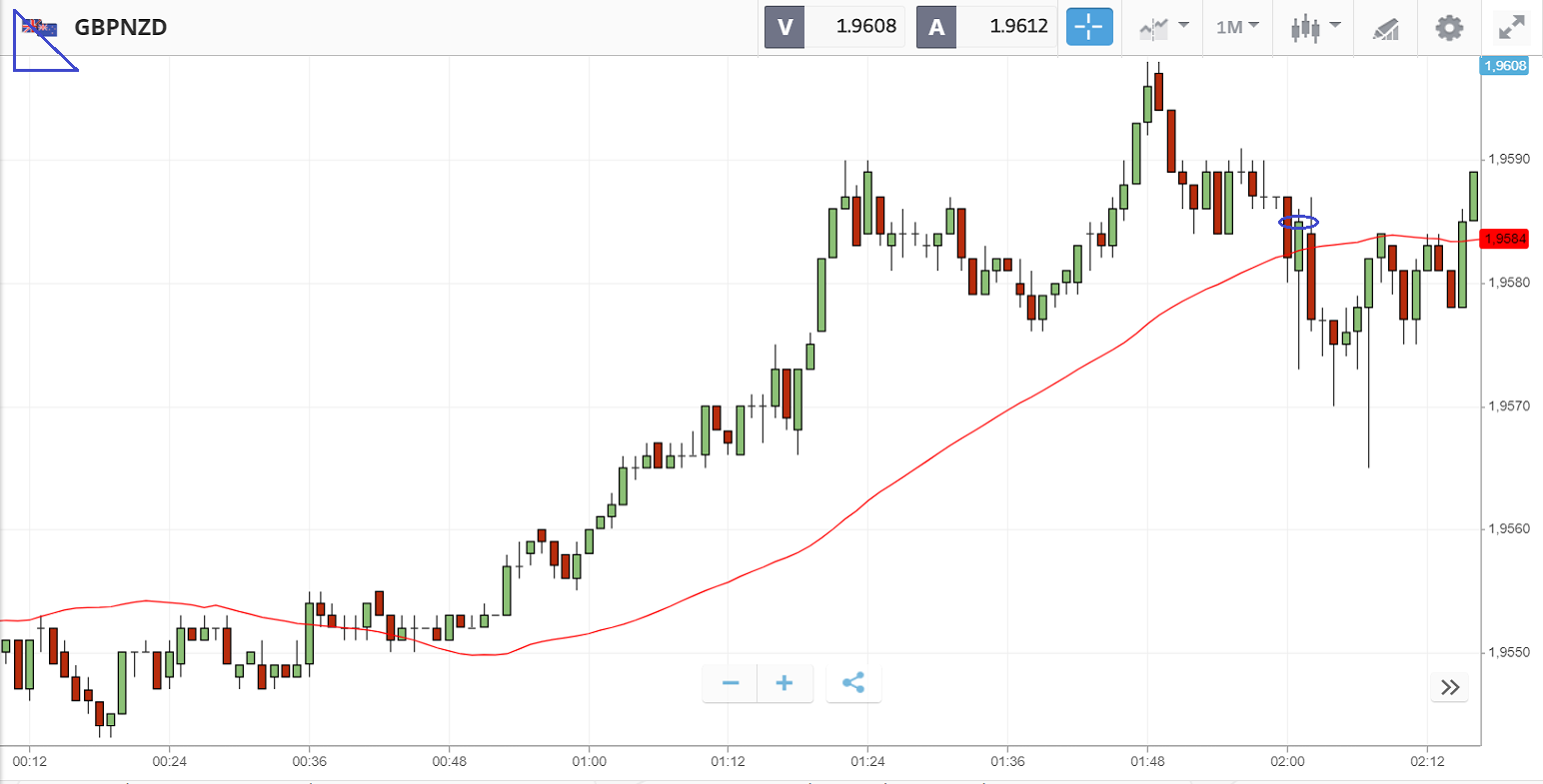The height and width of the screenshot is (784, 1543).
Task: Zoom out the chart with minus
Action: pyautogui.click(x=731, y=683)
